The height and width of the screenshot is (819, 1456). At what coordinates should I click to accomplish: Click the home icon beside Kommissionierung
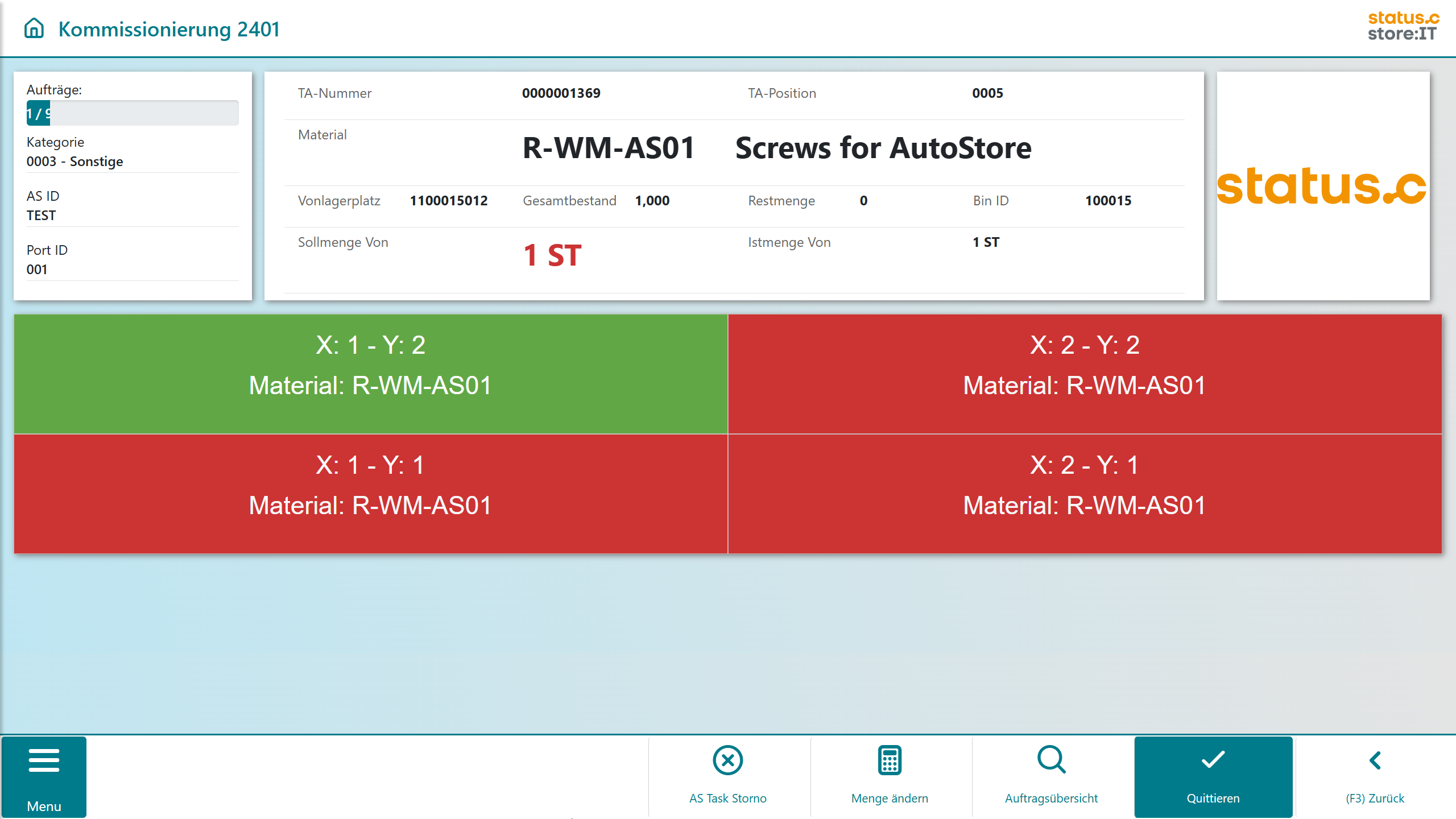[x=34, y=28]
